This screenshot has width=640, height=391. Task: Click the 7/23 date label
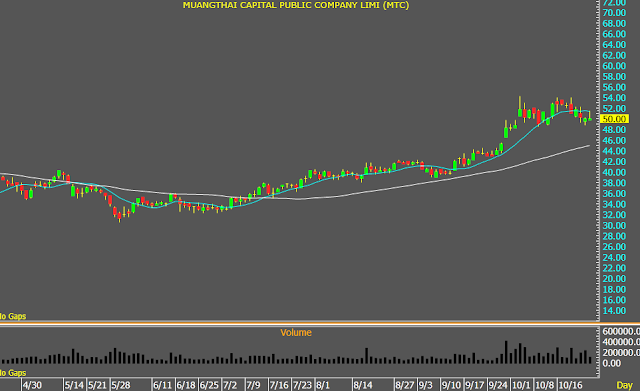tap(302, 385)
